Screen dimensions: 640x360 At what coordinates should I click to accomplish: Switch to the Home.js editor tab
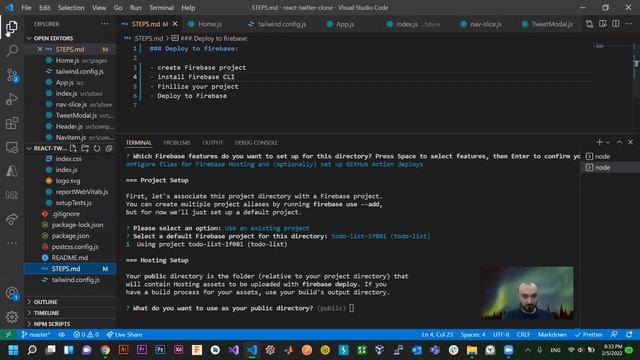210,24
